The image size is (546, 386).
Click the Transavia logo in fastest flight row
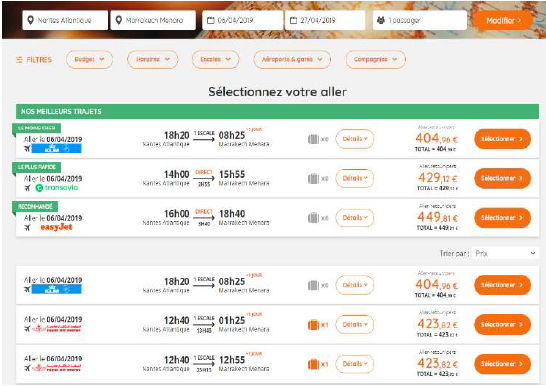57,188
